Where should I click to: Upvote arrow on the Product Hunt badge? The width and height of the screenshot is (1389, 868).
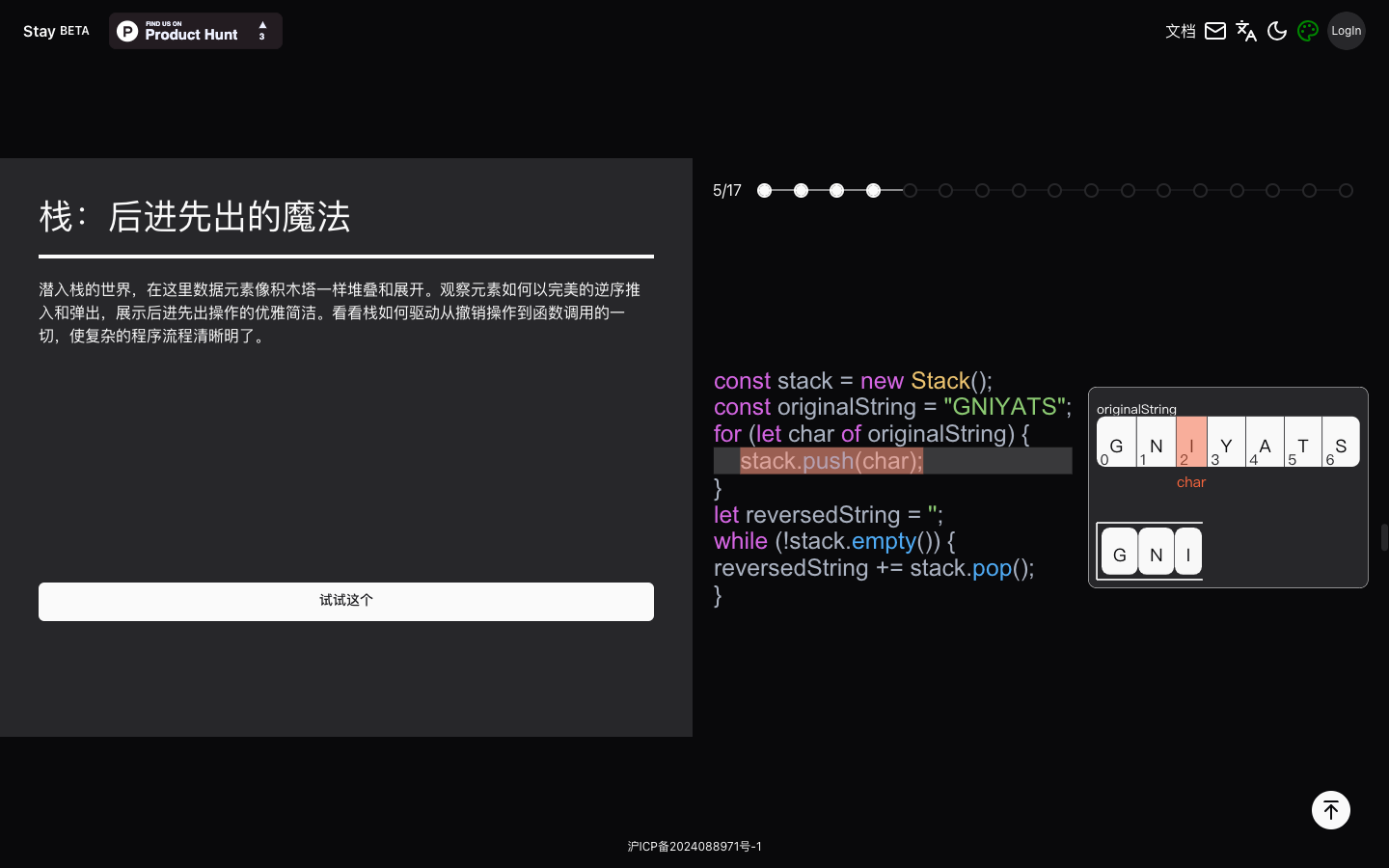[262, 26]
